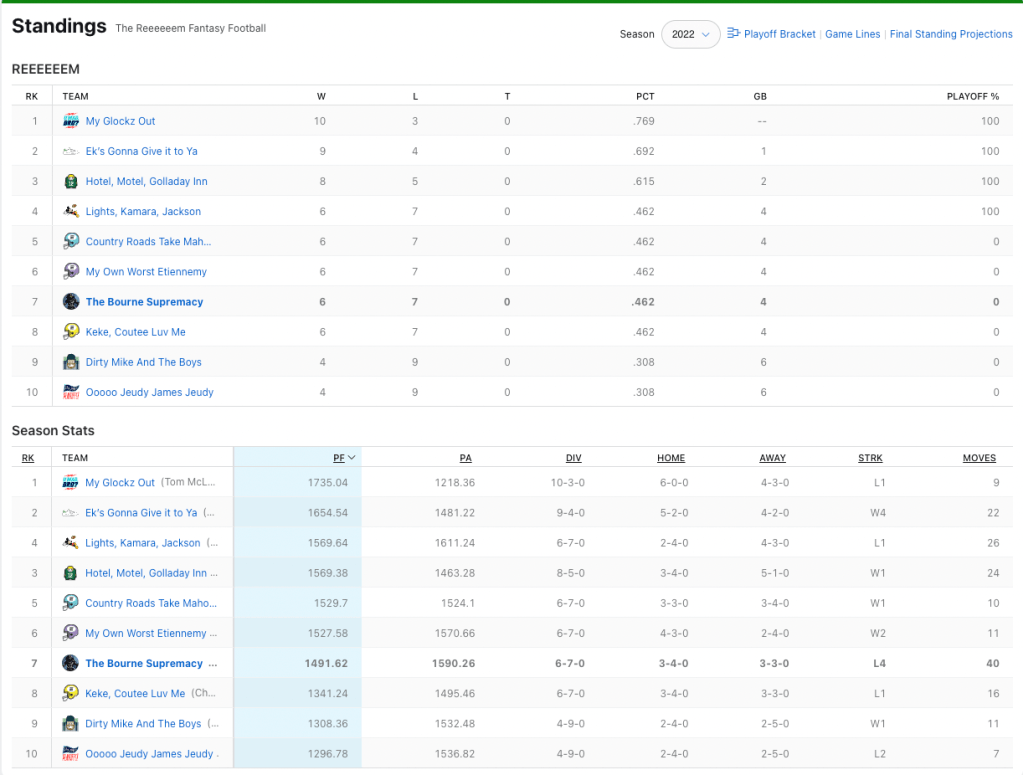1023x775 pixels.
Task: Open Final Standing Projections link
Action: (951, 34)
